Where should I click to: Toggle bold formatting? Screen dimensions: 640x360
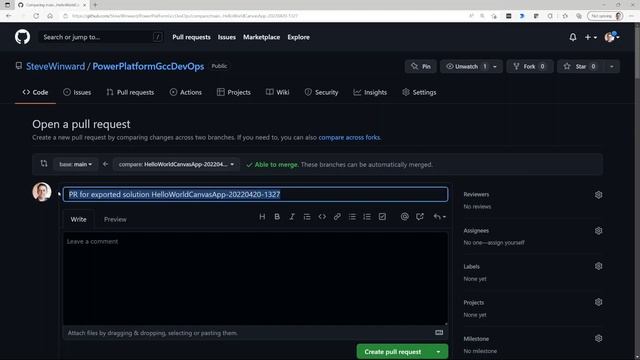tap(277, 217)
